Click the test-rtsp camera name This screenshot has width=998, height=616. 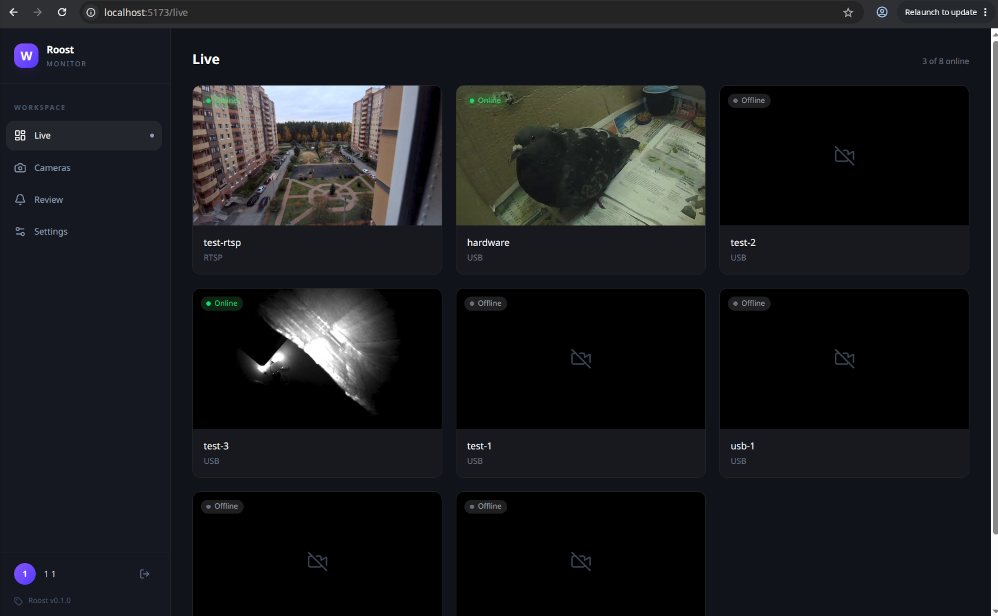[222, 242]
